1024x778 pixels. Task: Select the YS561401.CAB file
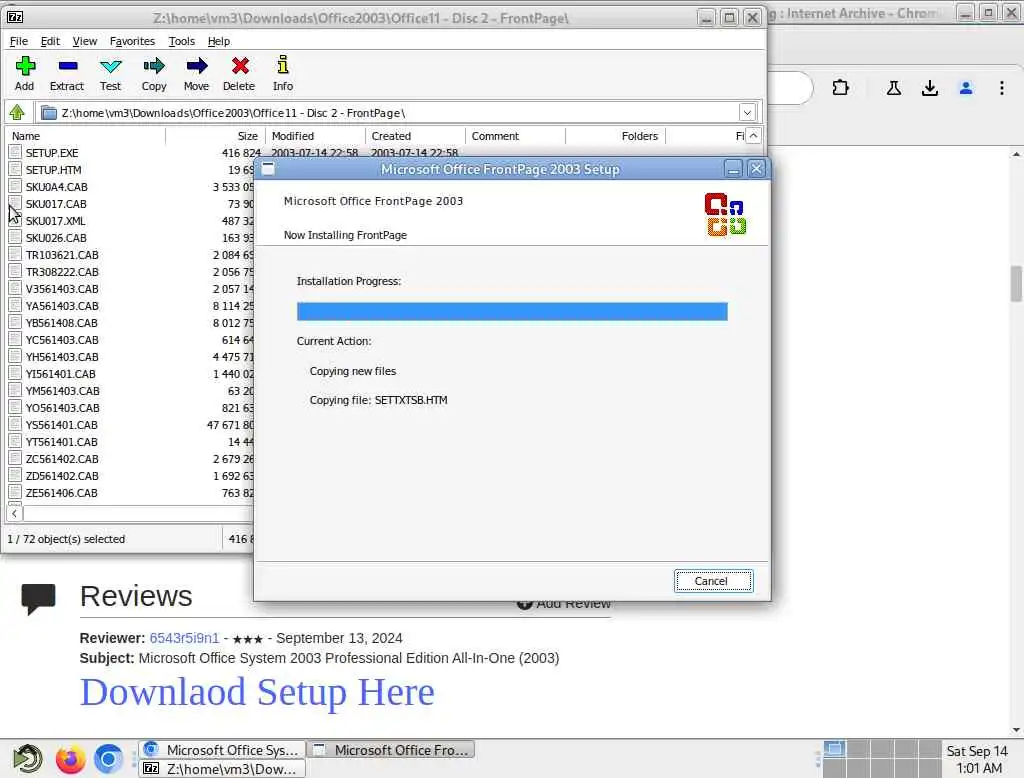(x=61, y=425)
